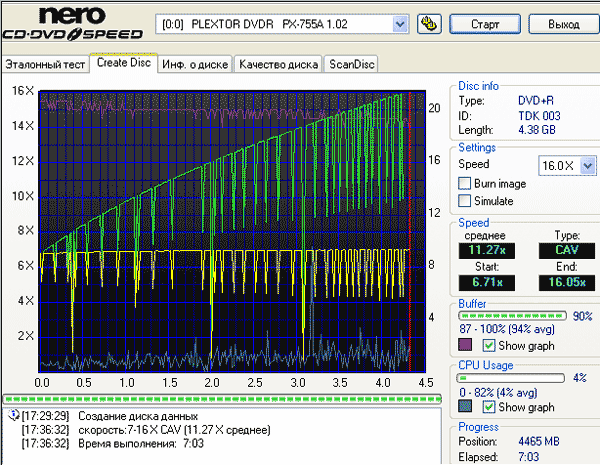The height and width of the screenshot is (465, 600).
Task: Click the blue CPU usage color swatch
Action: 465,406
